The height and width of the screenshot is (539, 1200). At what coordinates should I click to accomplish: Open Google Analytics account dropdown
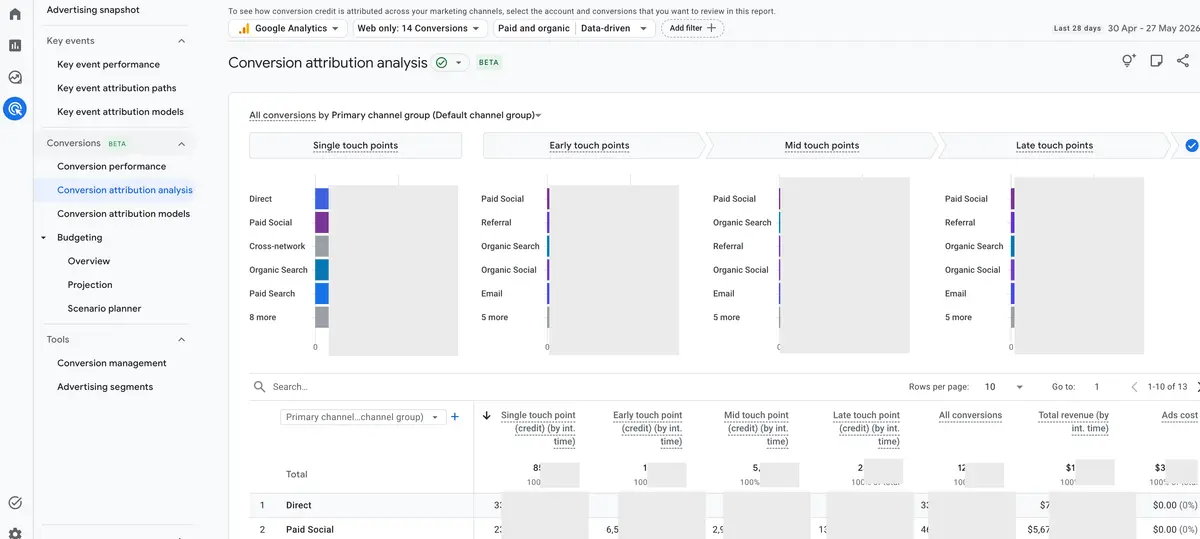point(288,28)
